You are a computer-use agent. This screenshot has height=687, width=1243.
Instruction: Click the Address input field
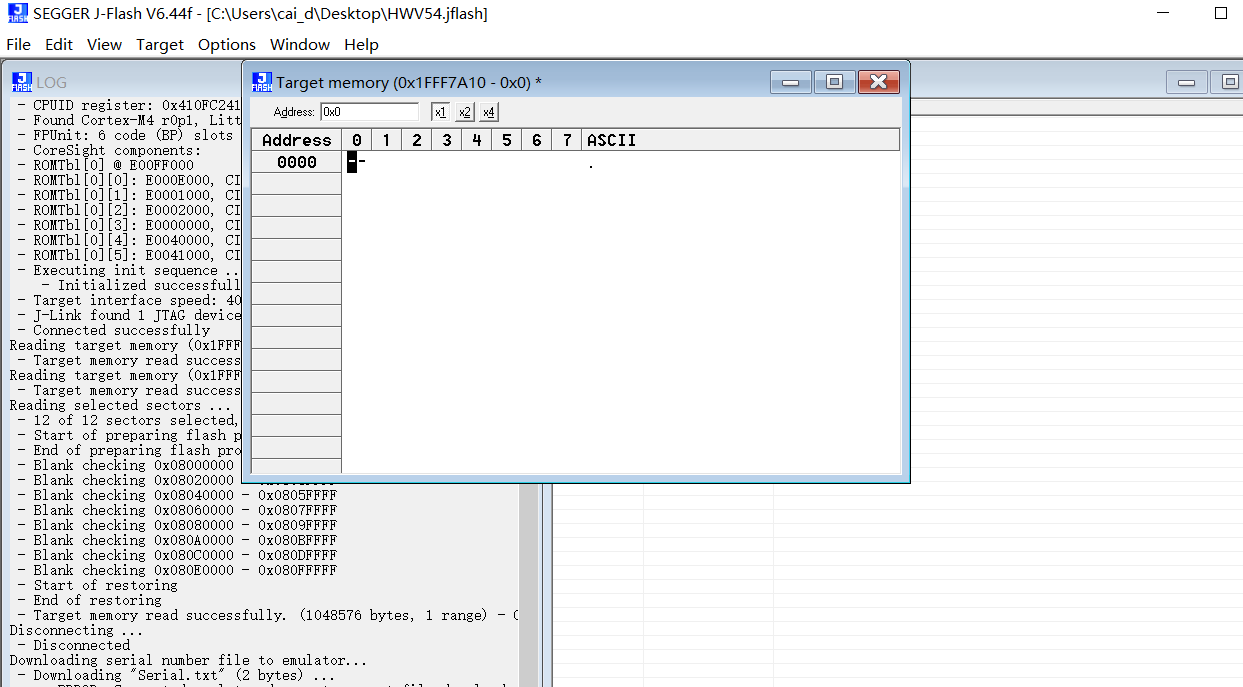click(x=369, y=112)
